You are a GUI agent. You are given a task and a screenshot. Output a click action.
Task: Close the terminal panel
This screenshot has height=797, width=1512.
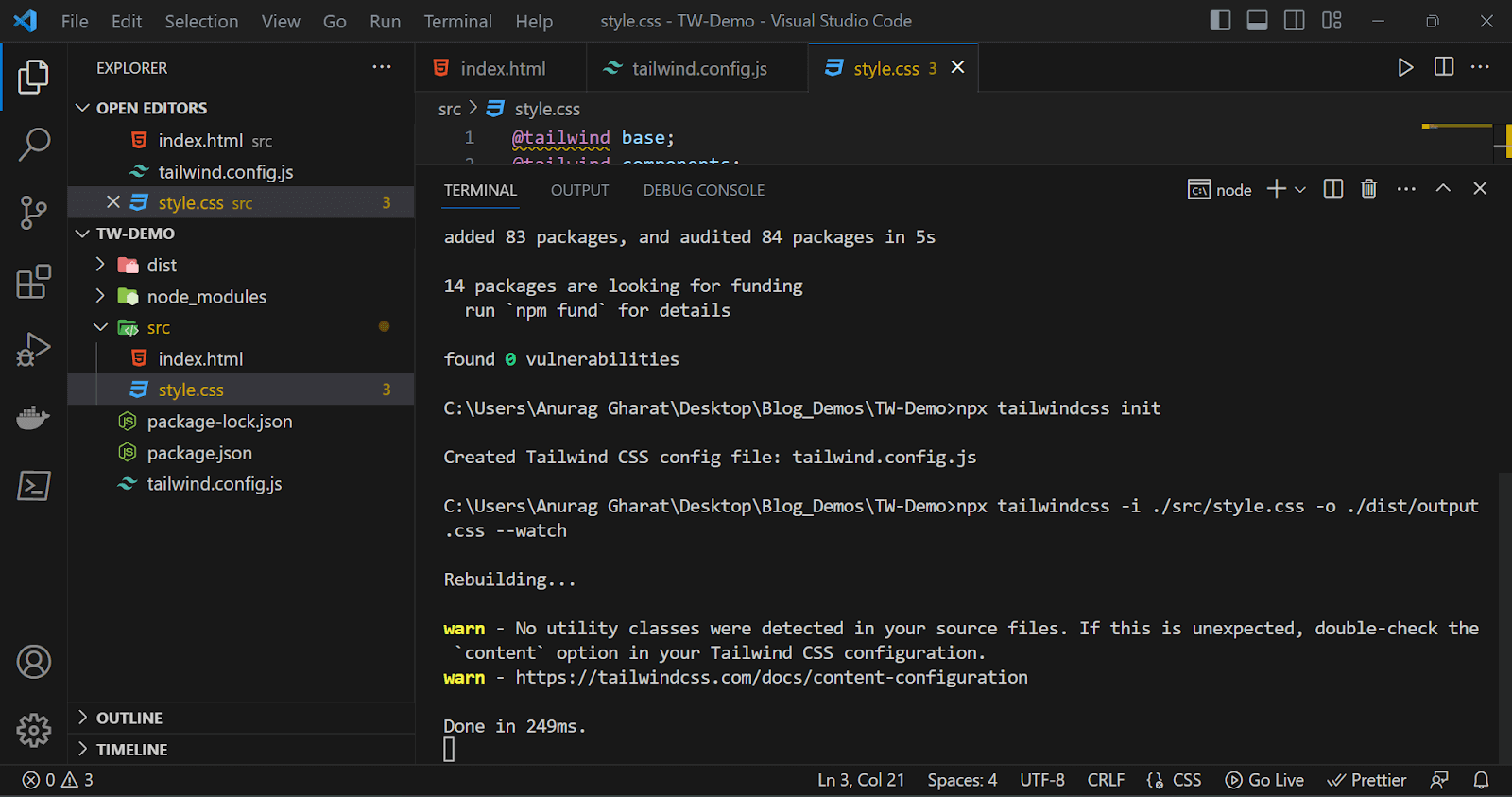click(x=1480, y=189)
